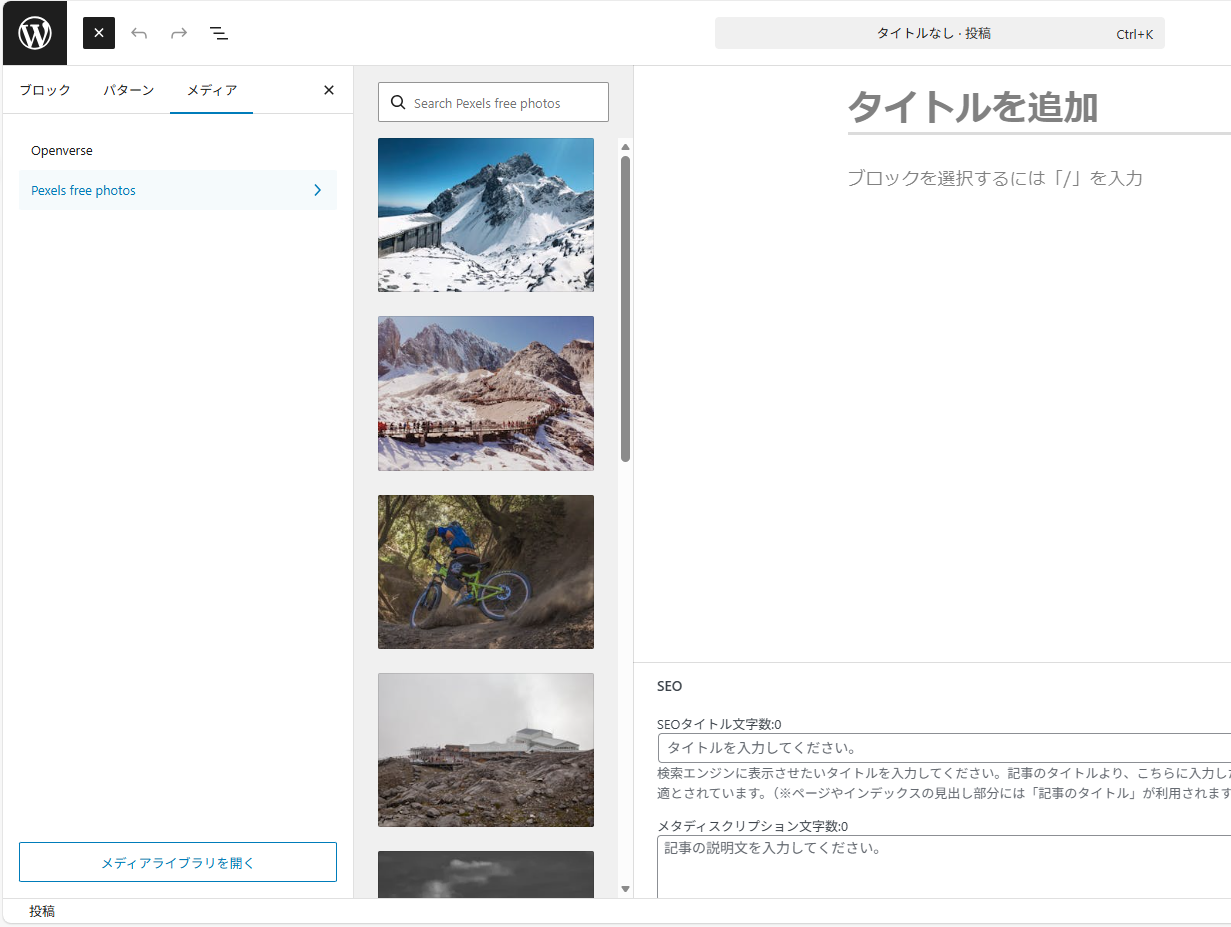The height and width of the screenshot is (927, 1231).
Task: Click the redo arrow icon
Action: point(179,33)
